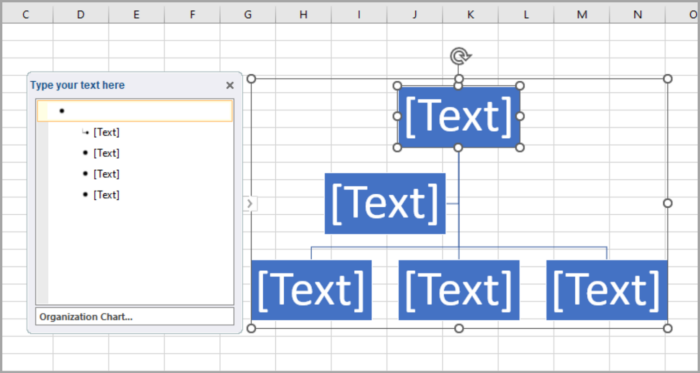700x373 pixels.
Task: Select the assistant [Text] box in the middle row
Action: [385, 203]
